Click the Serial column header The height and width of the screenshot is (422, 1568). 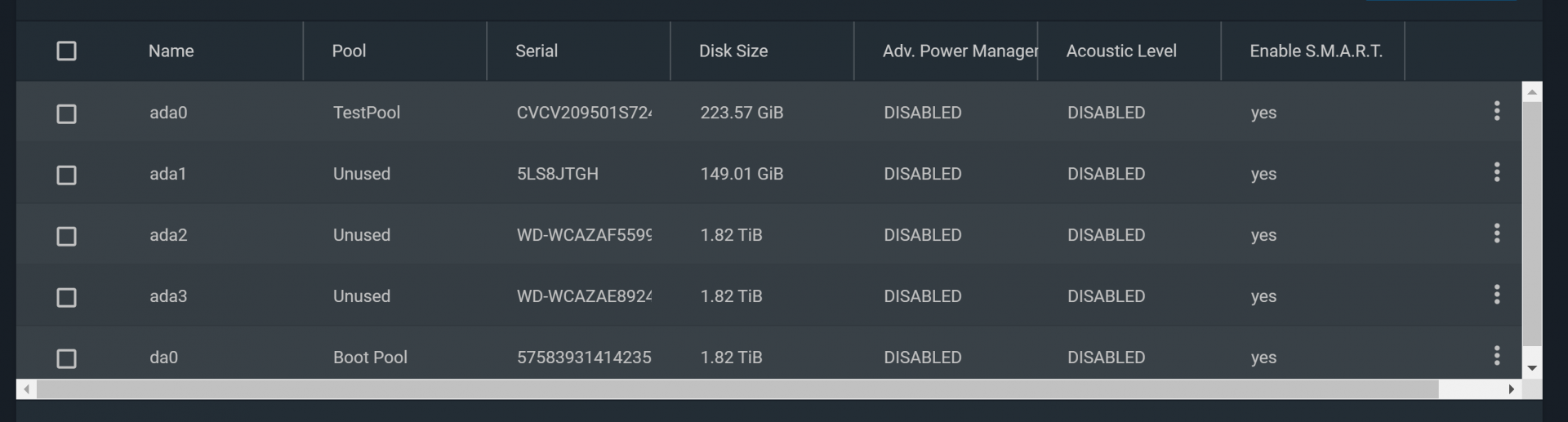coord(537,51)
